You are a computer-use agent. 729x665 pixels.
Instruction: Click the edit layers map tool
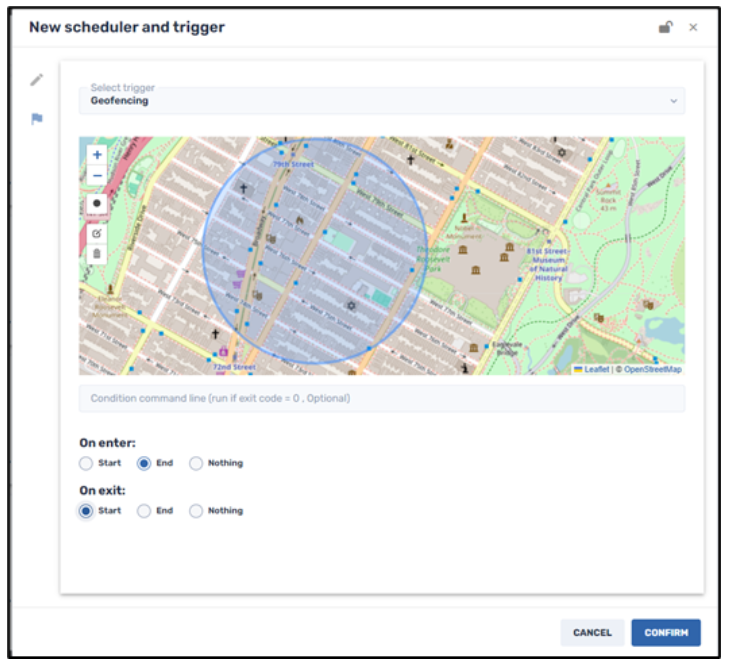(x=97, y=233)
